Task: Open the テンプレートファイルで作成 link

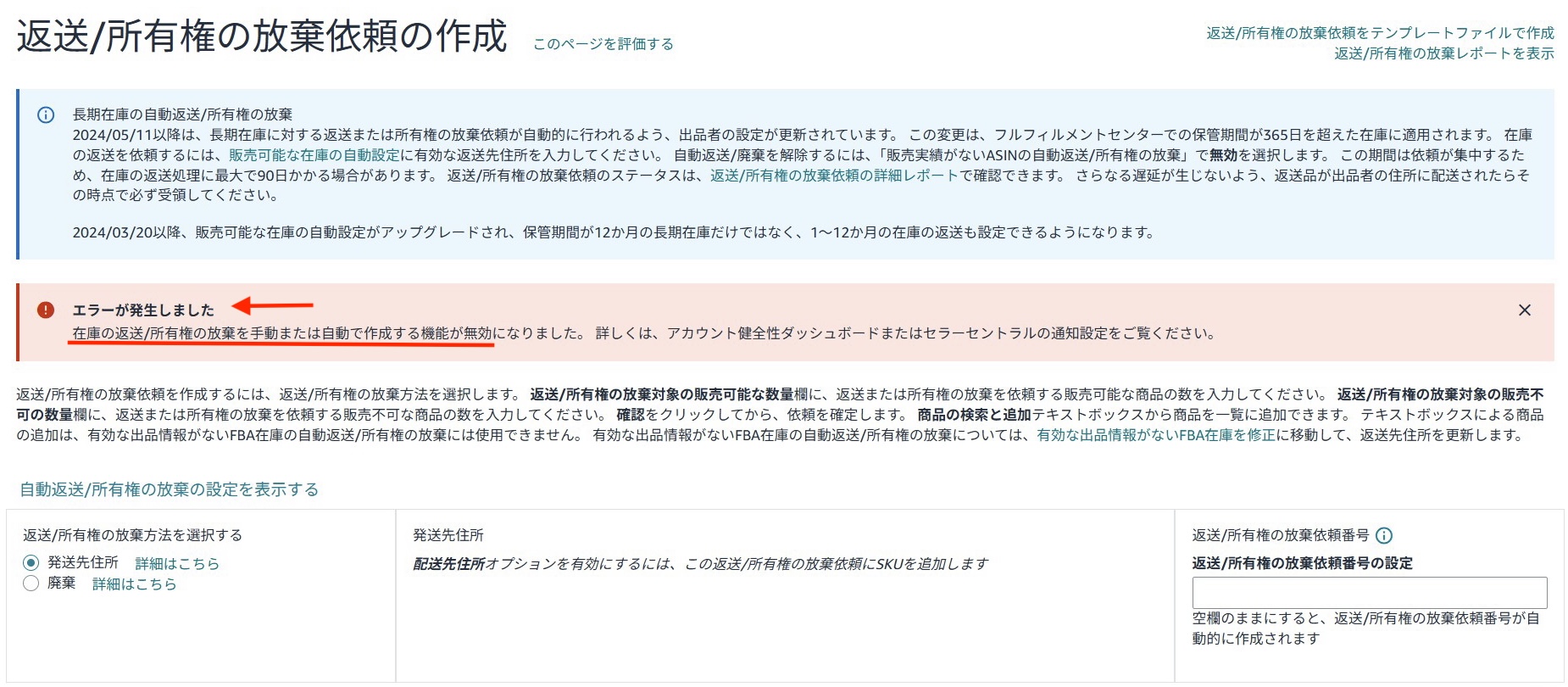Action: tap(1379, 33)
